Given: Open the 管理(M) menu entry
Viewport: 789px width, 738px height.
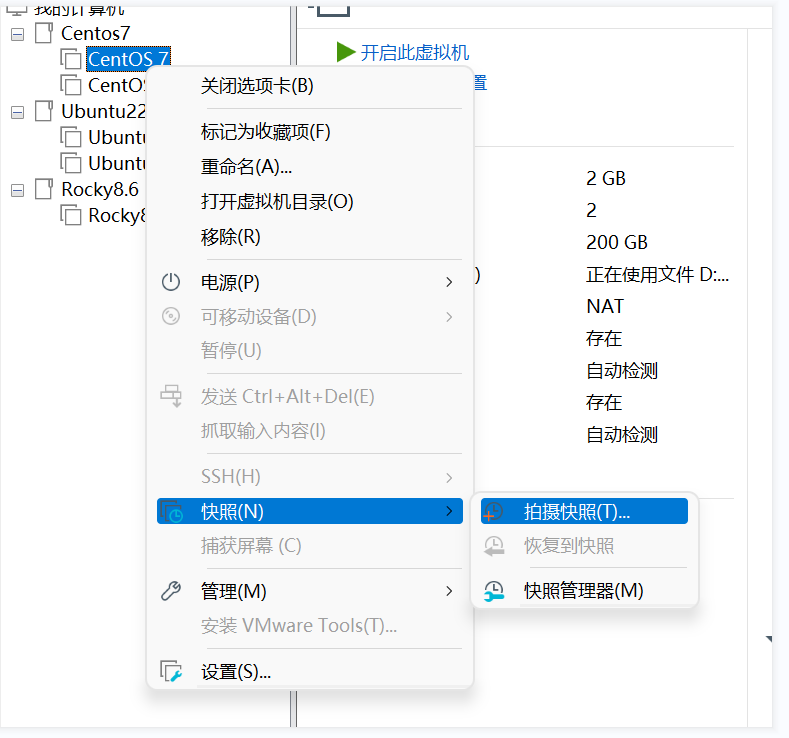Looking at the screenshot, I should coord(309,591).
